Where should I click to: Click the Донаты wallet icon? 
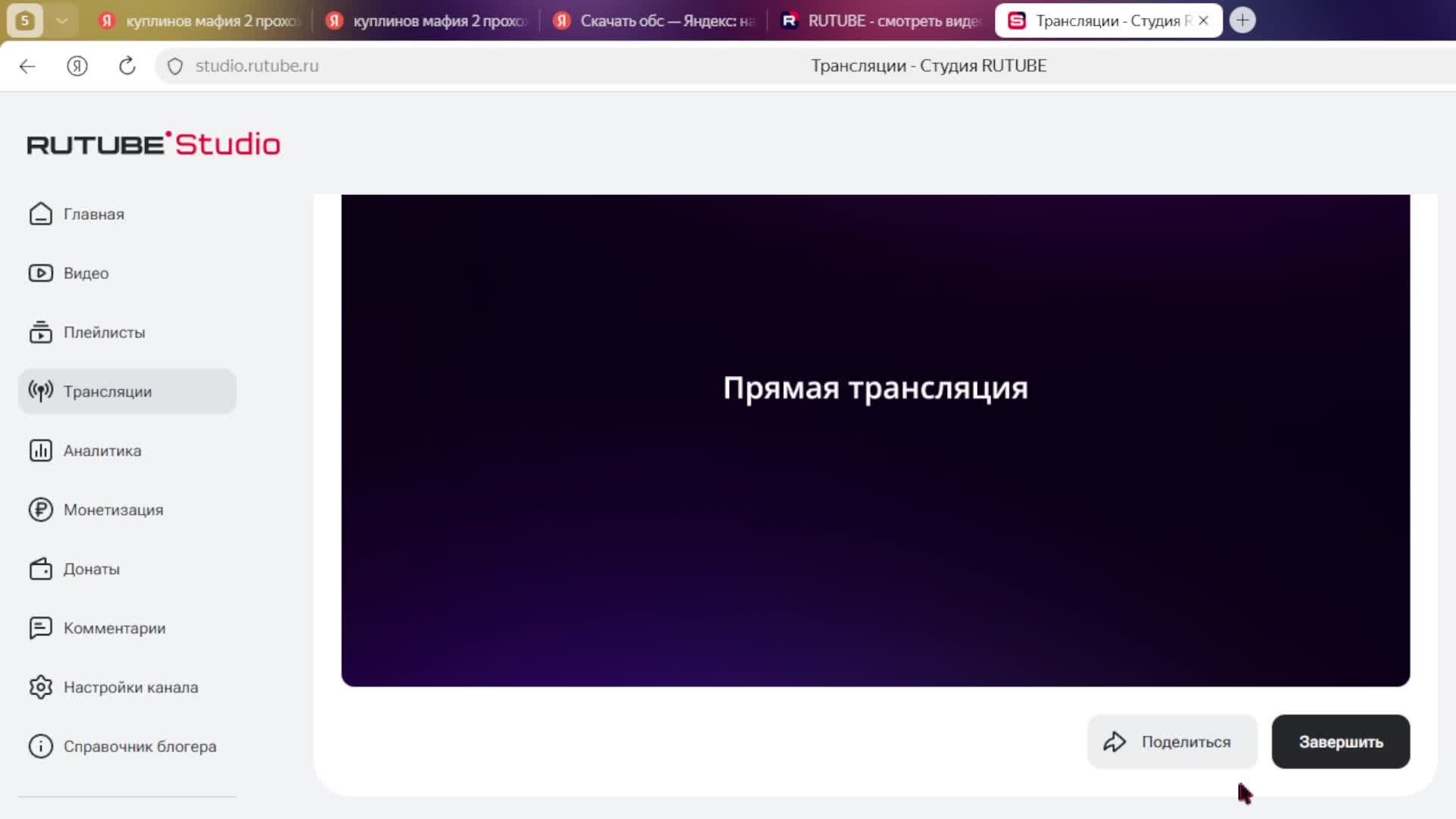click(40, 569)
